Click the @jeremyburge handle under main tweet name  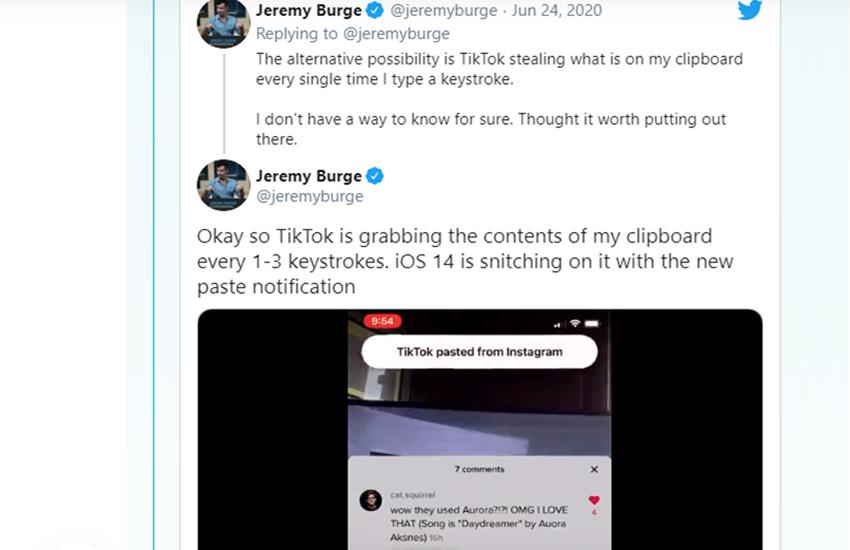click(x=310, y=196)
